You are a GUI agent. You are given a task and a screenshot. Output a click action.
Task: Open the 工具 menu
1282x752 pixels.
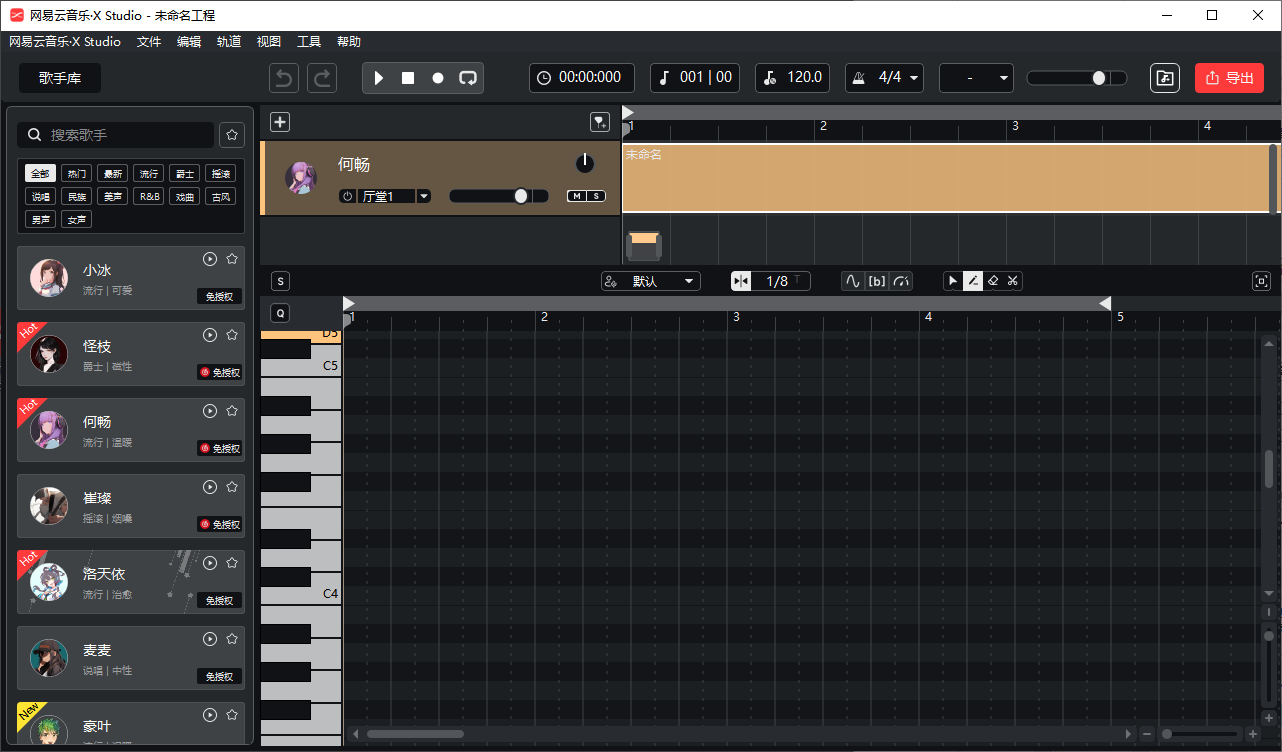309,41
